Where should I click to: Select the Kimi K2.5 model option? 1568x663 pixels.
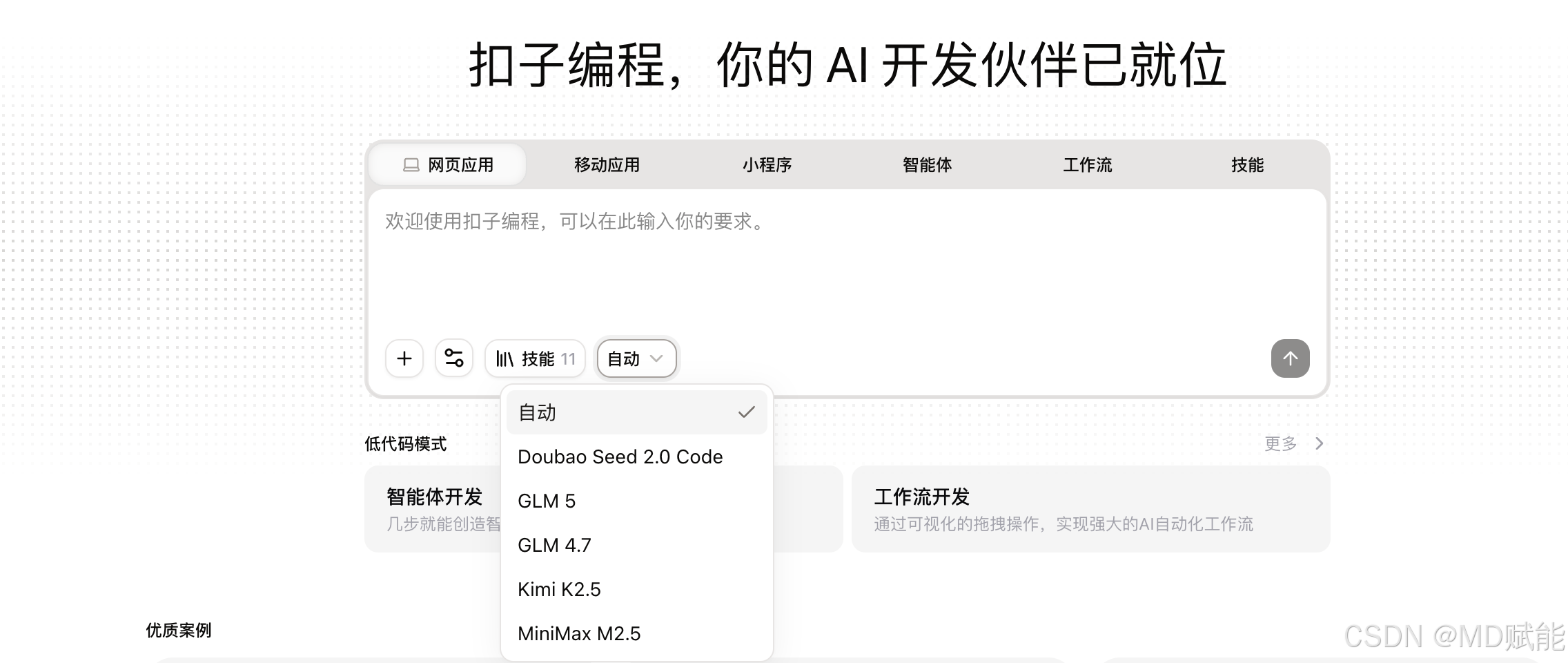click(560, 589)
